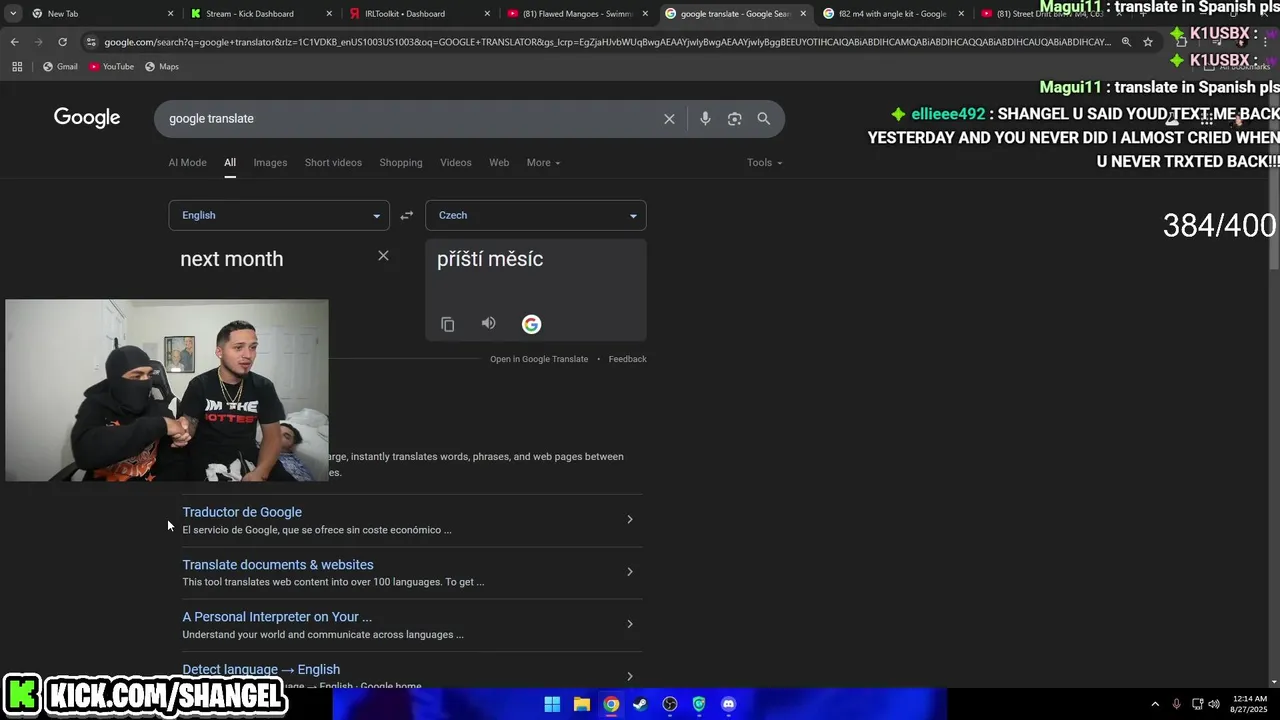Viewport: 1280px width, 720px height.
Task: Open the shield VPN app on taskbar
Action: [699, 704]
